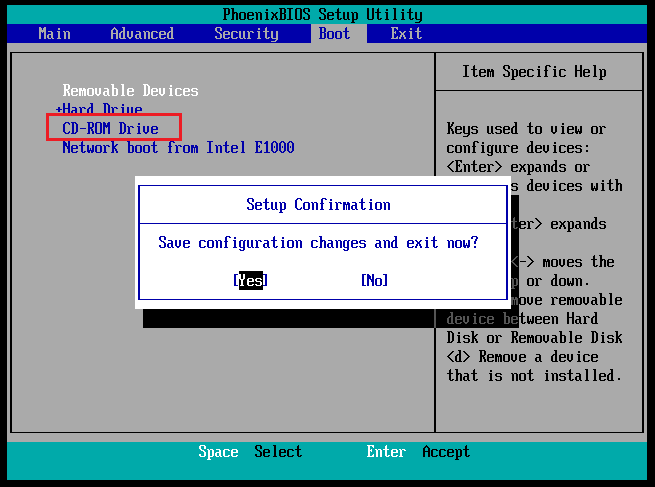Select CD-ROM Drive boot entry
This screenshot has height=487, width=655.
pos(110,128)
